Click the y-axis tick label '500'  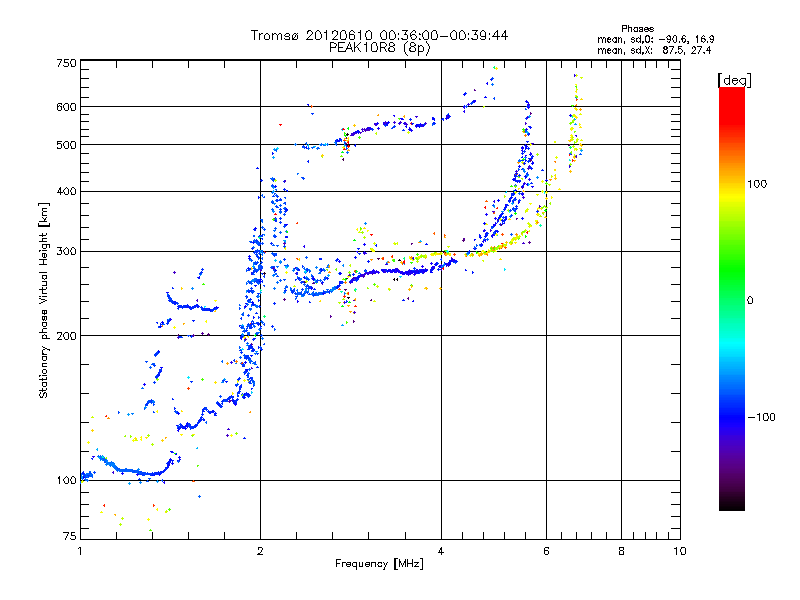[x=66, y=145]
